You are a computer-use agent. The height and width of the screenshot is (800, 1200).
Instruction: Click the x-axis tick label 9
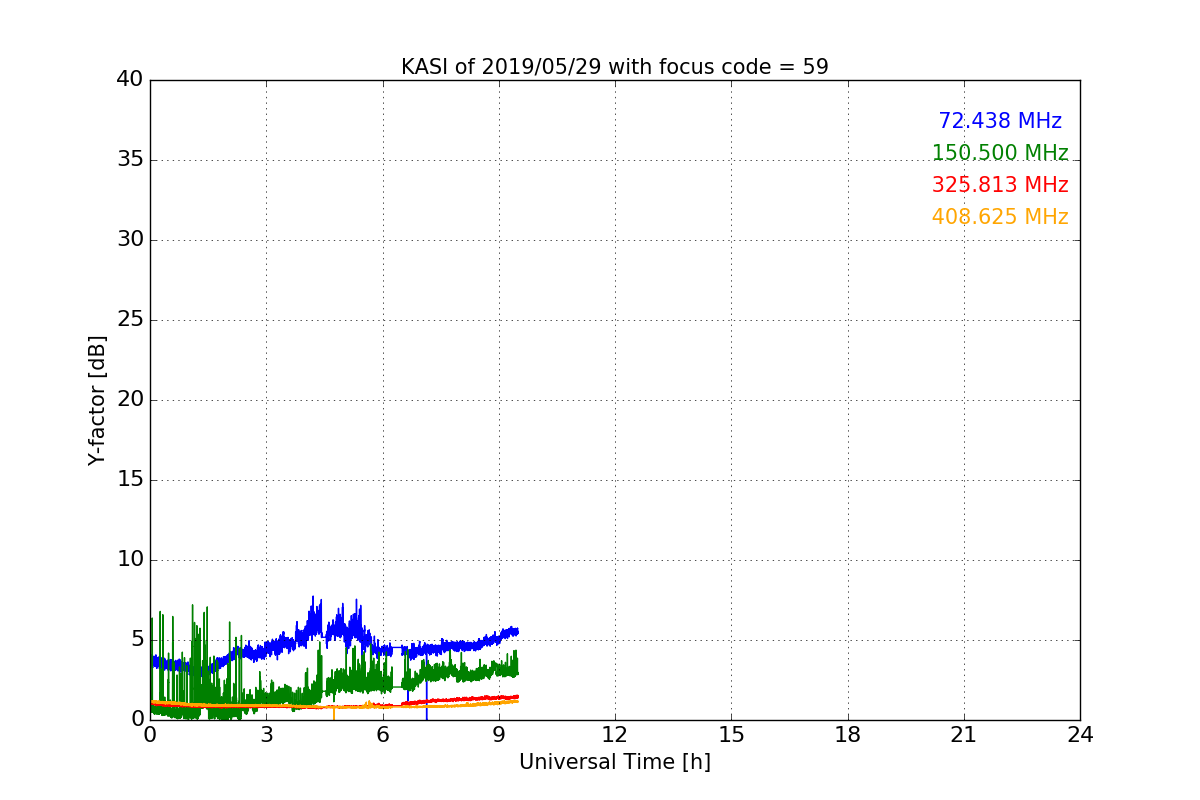(x=499, y=735)
